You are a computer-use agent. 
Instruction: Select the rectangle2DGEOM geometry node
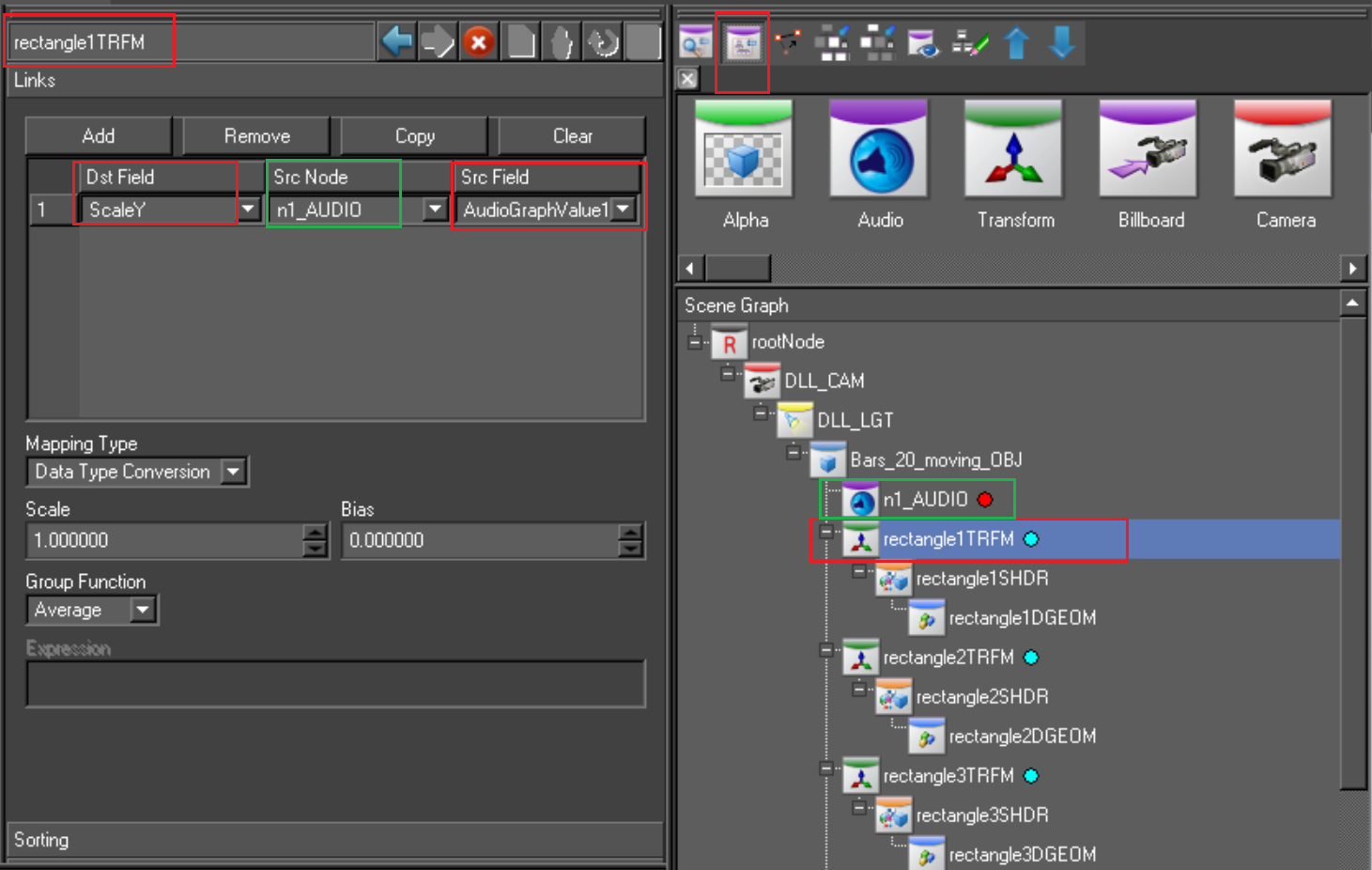coord(1003,737)
